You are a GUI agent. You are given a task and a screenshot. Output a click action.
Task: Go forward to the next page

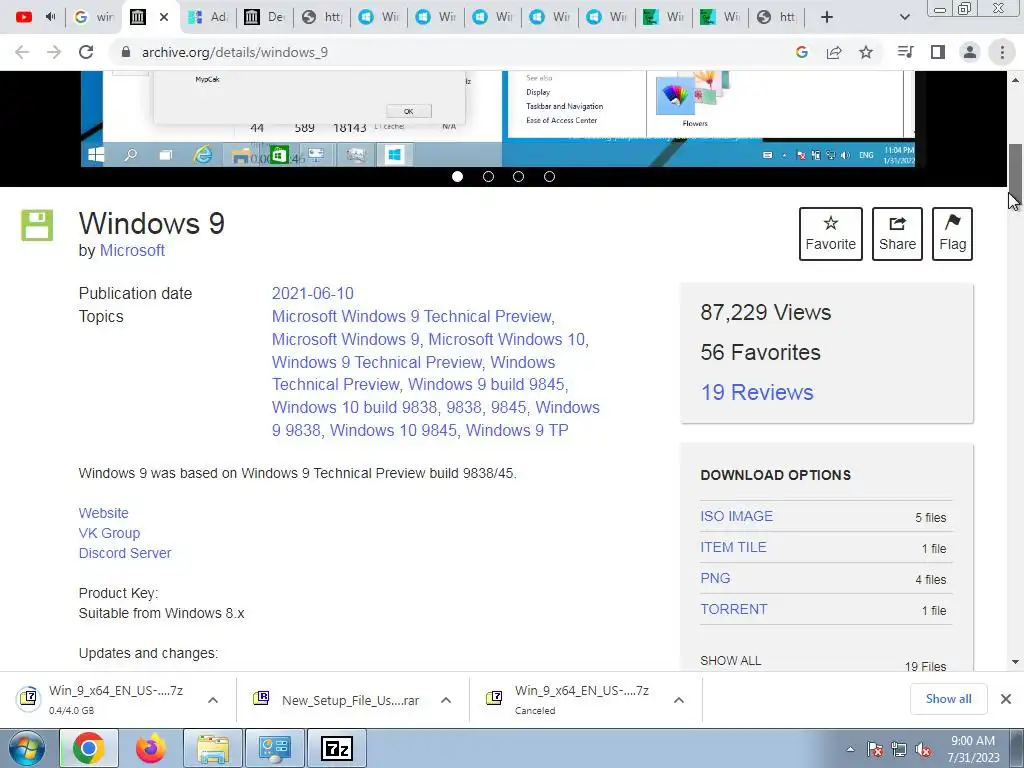(x=54, y=52)
